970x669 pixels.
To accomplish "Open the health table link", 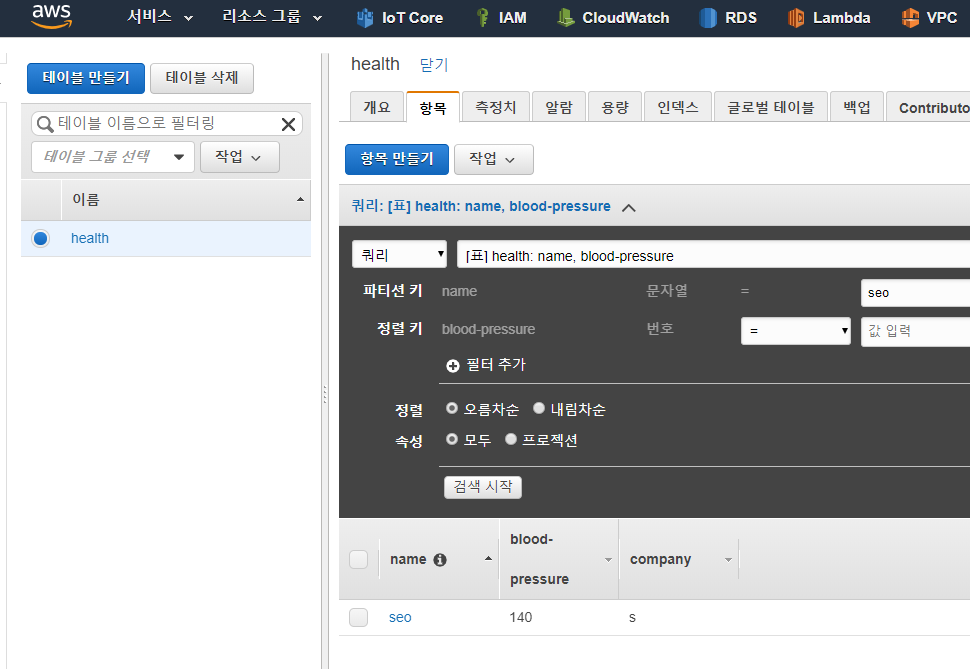I will pos(90,238).
